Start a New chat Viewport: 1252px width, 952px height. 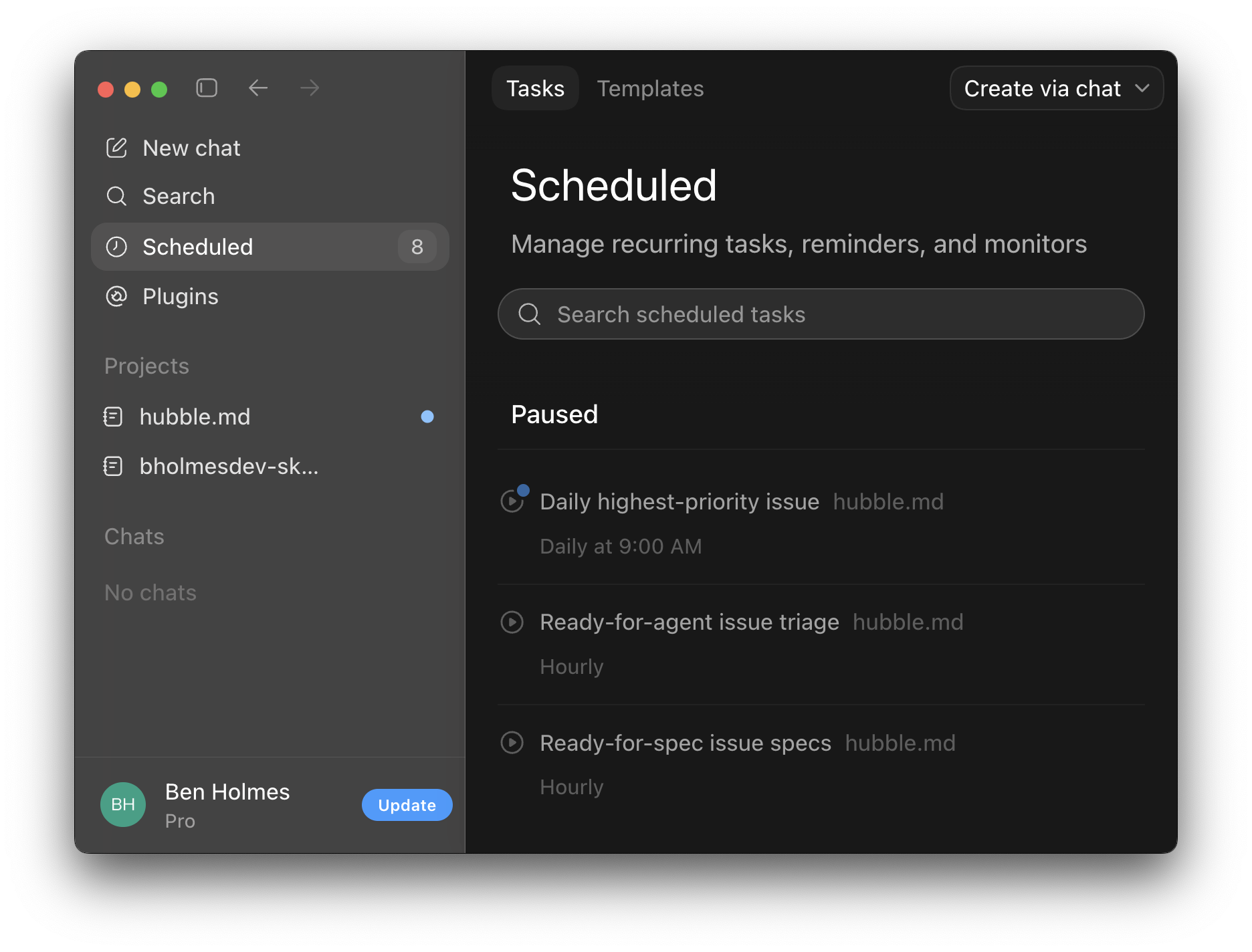tap(270, 148)
